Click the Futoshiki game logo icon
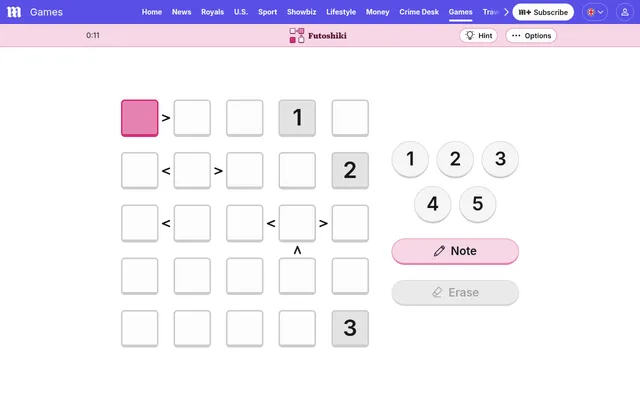This screenshot has width=640, height=400. click(297, 36)
